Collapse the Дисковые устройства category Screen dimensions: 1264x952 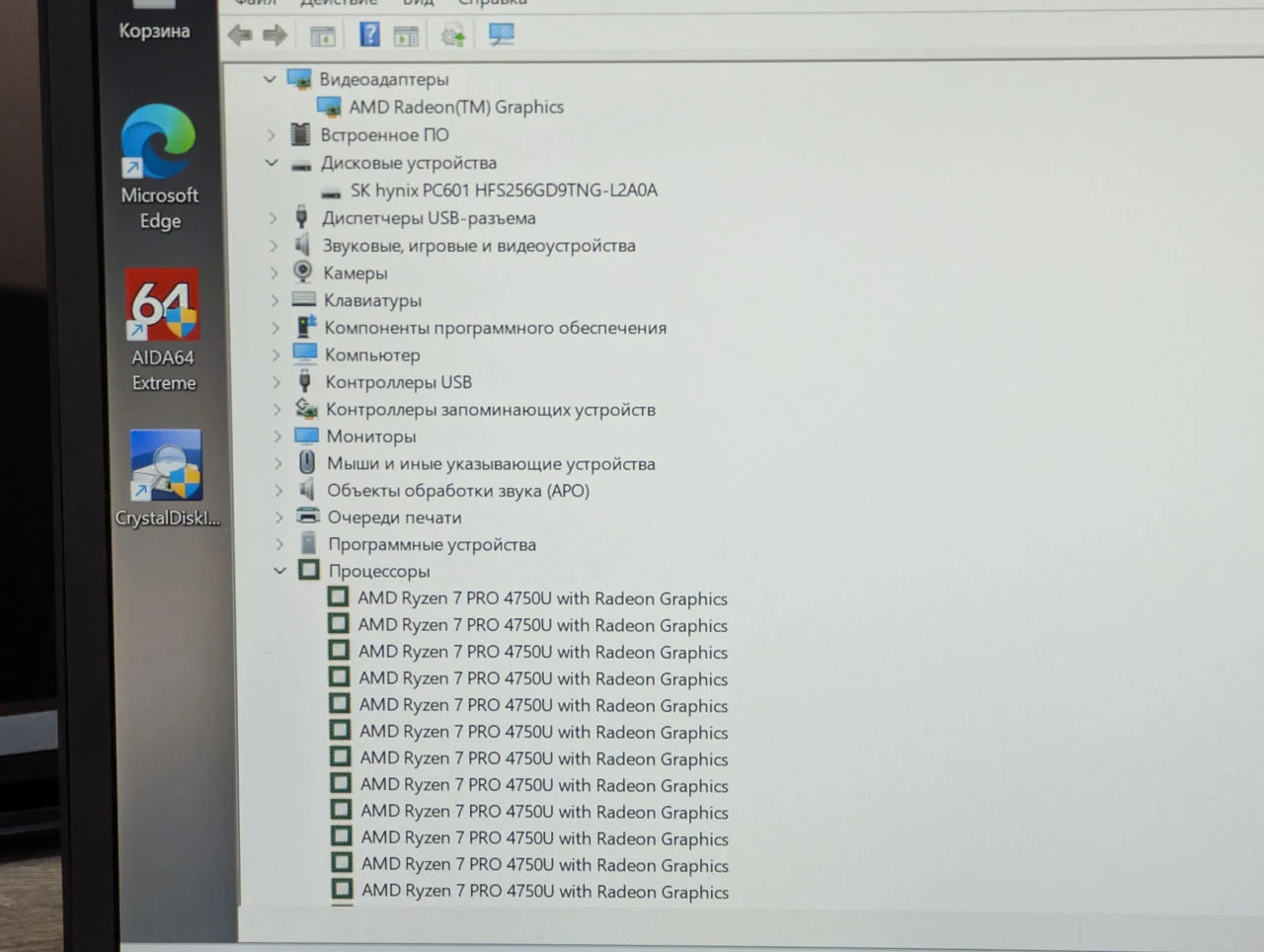[272, 162]
